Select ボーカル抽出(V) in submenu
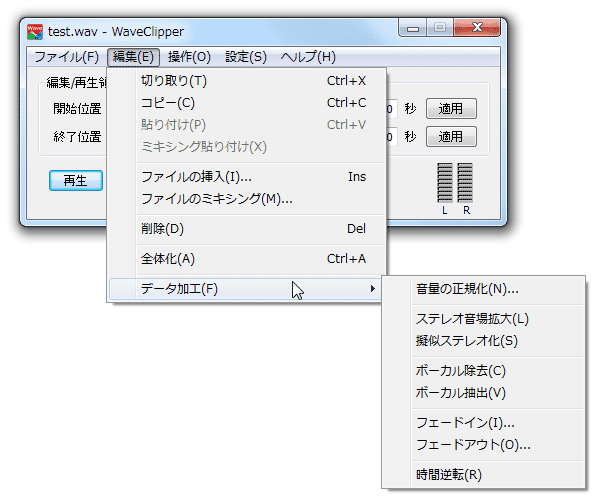The height and width of the screenshot is (500, 598). click(x=484, y=393)
